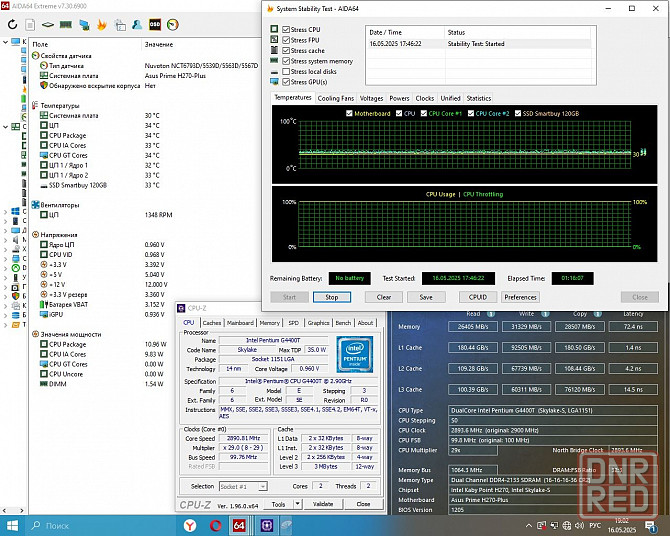670x536 pixels.
Task: Expand the envelope node in AIDA64 tree
Action: point(5,325)
